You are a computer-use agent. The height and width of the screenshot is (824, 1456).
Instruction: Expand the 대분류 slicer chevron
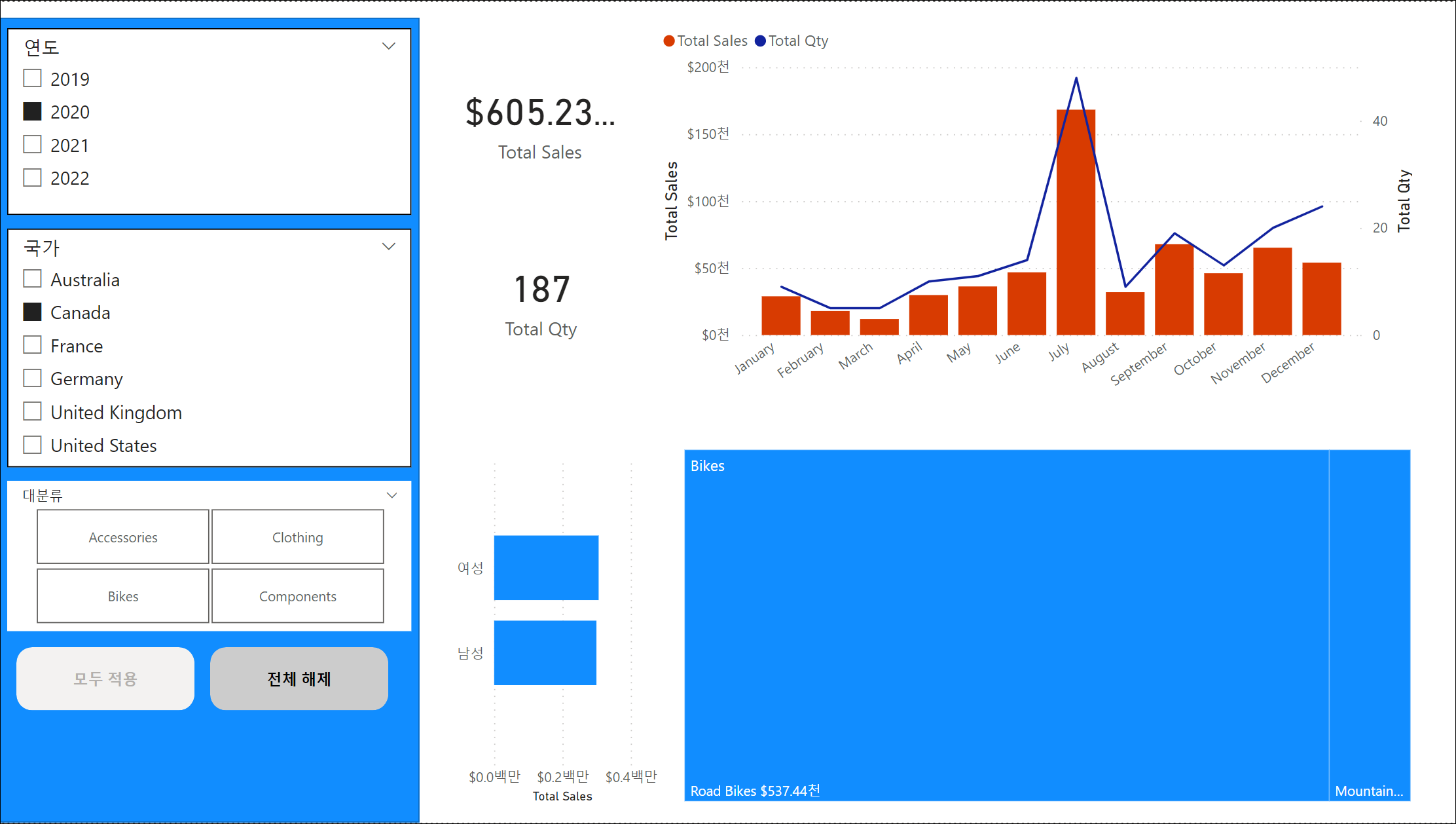pos(391,495)
